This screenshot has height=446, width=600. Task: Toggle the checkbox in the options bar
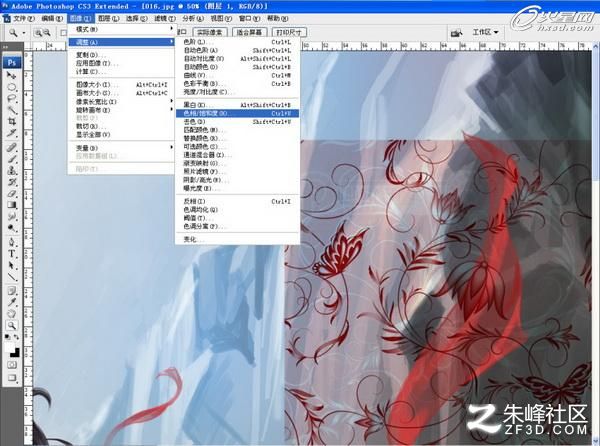[64, 33]
